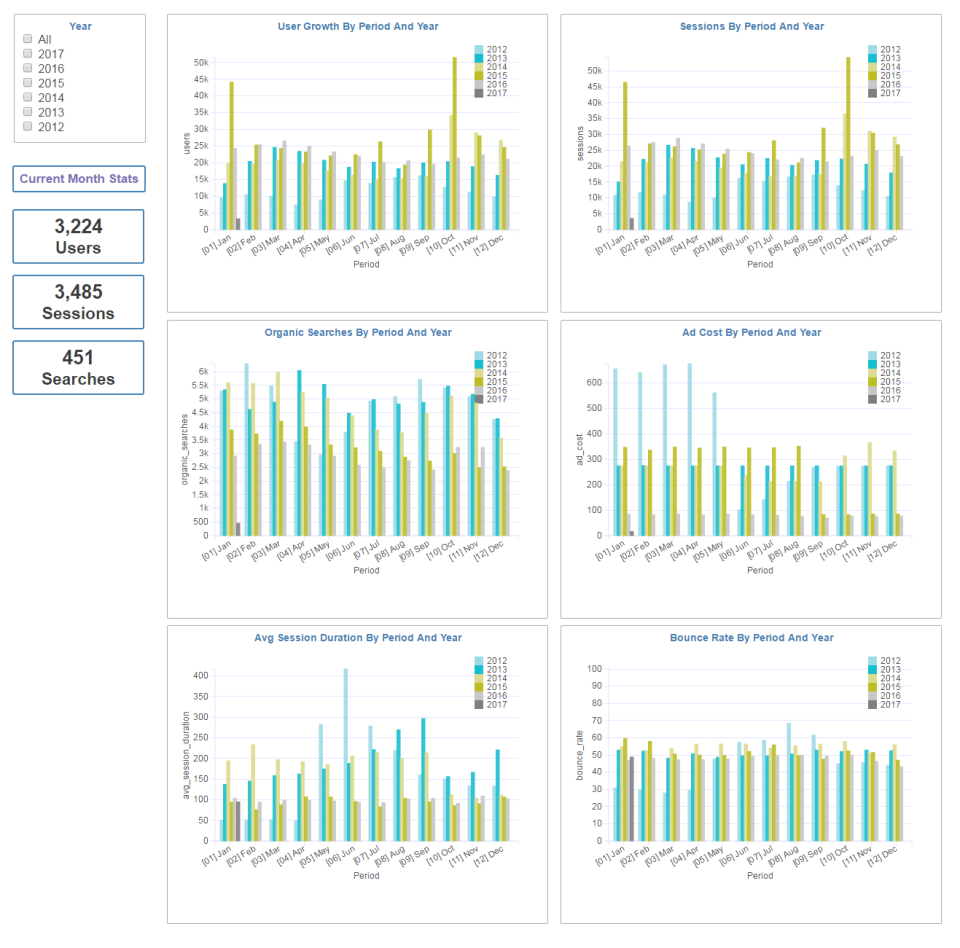Toggle 2016 legend swatch in Bounce Rate chart
The height and width of the screenshot is (948, 960).
point(873,696)
